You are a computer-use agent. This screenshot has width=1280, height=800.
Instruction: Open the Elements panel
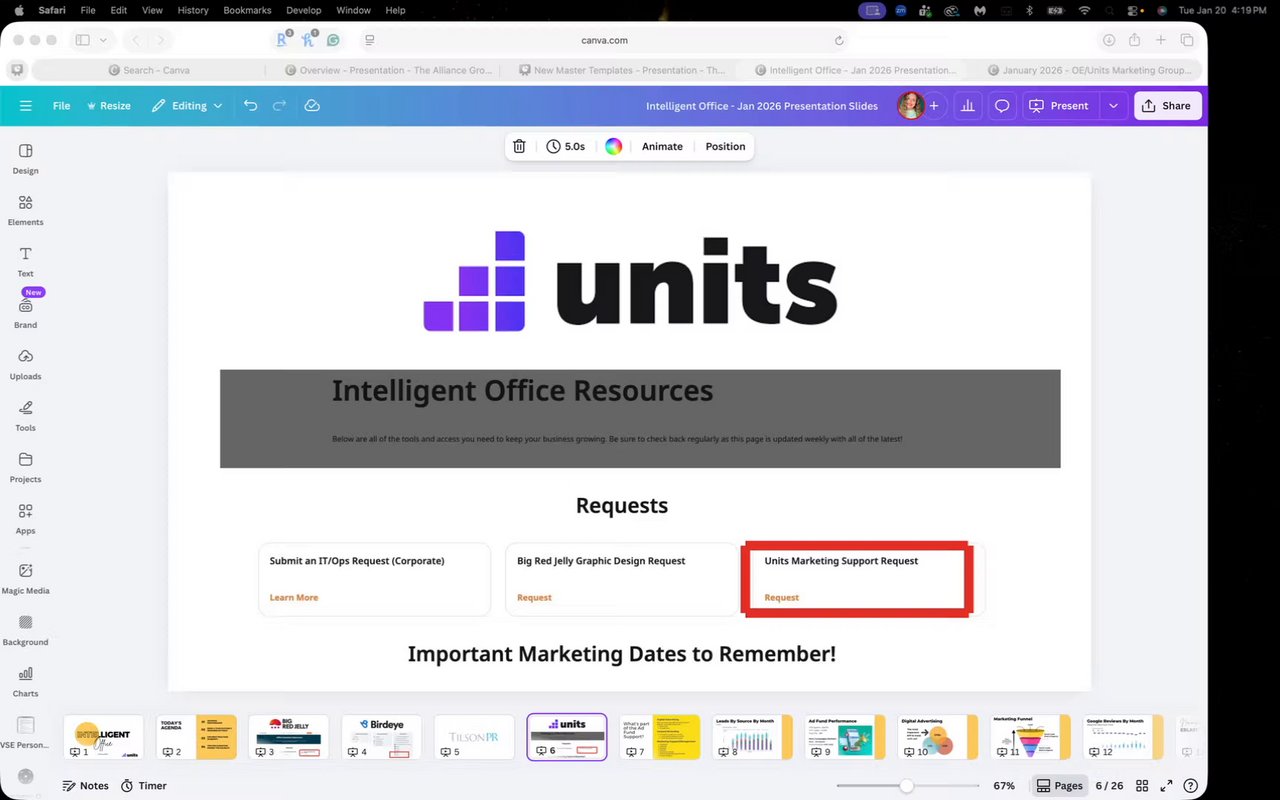pos(25,210)
